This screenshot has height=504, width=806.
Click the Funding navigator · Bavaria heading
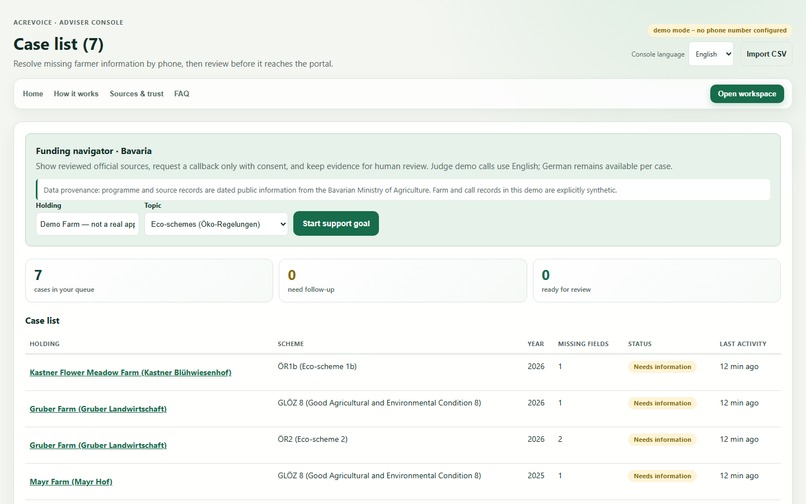(x=94, y=151)
